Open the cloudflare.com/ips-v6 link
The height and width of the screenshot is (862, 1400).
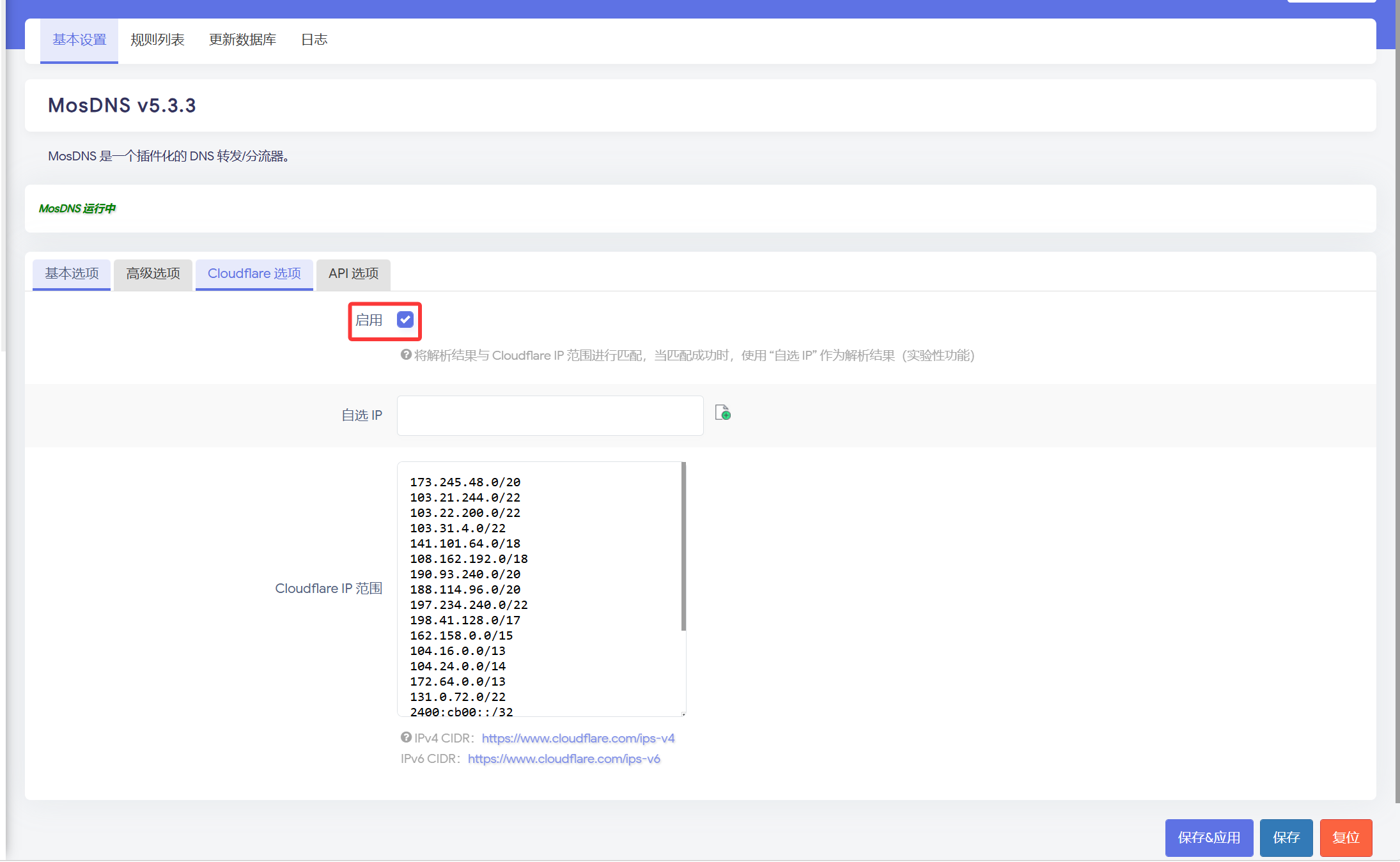point(564,758)
